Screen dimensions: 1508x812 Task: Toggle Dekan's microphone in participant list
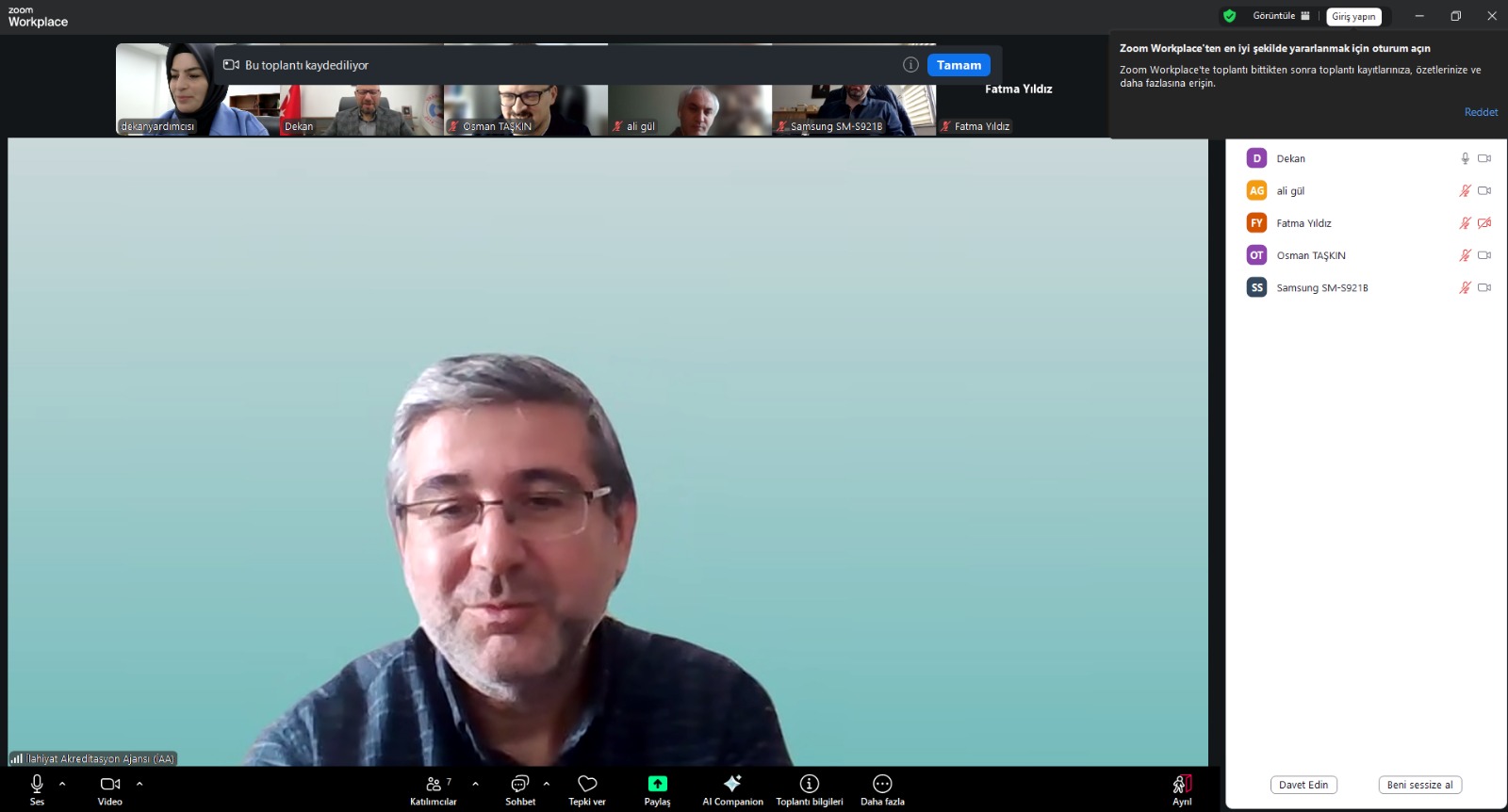click(x=1465, y=158)
